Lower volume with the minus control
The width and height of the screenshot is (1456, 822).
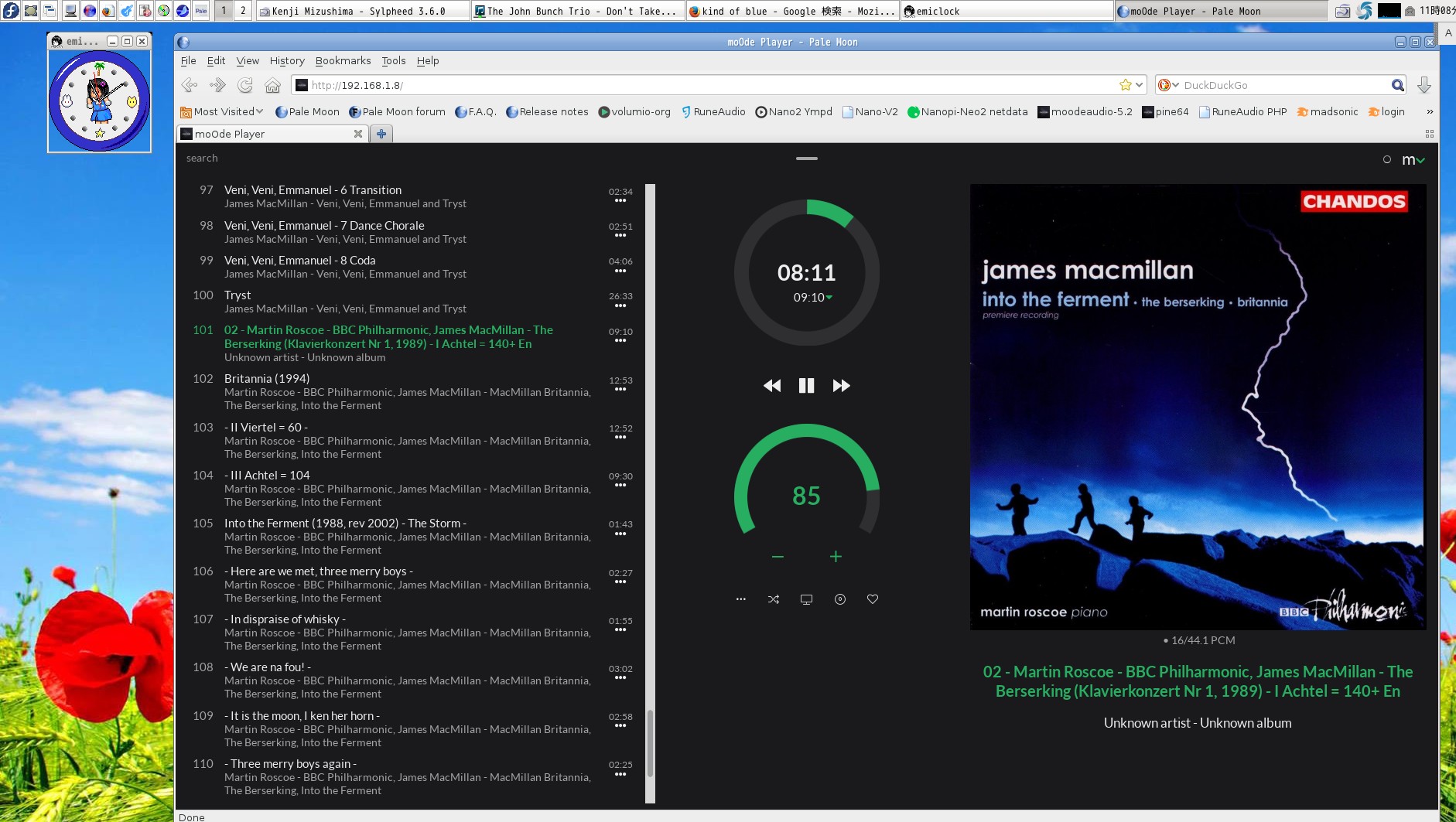(778, 556)
